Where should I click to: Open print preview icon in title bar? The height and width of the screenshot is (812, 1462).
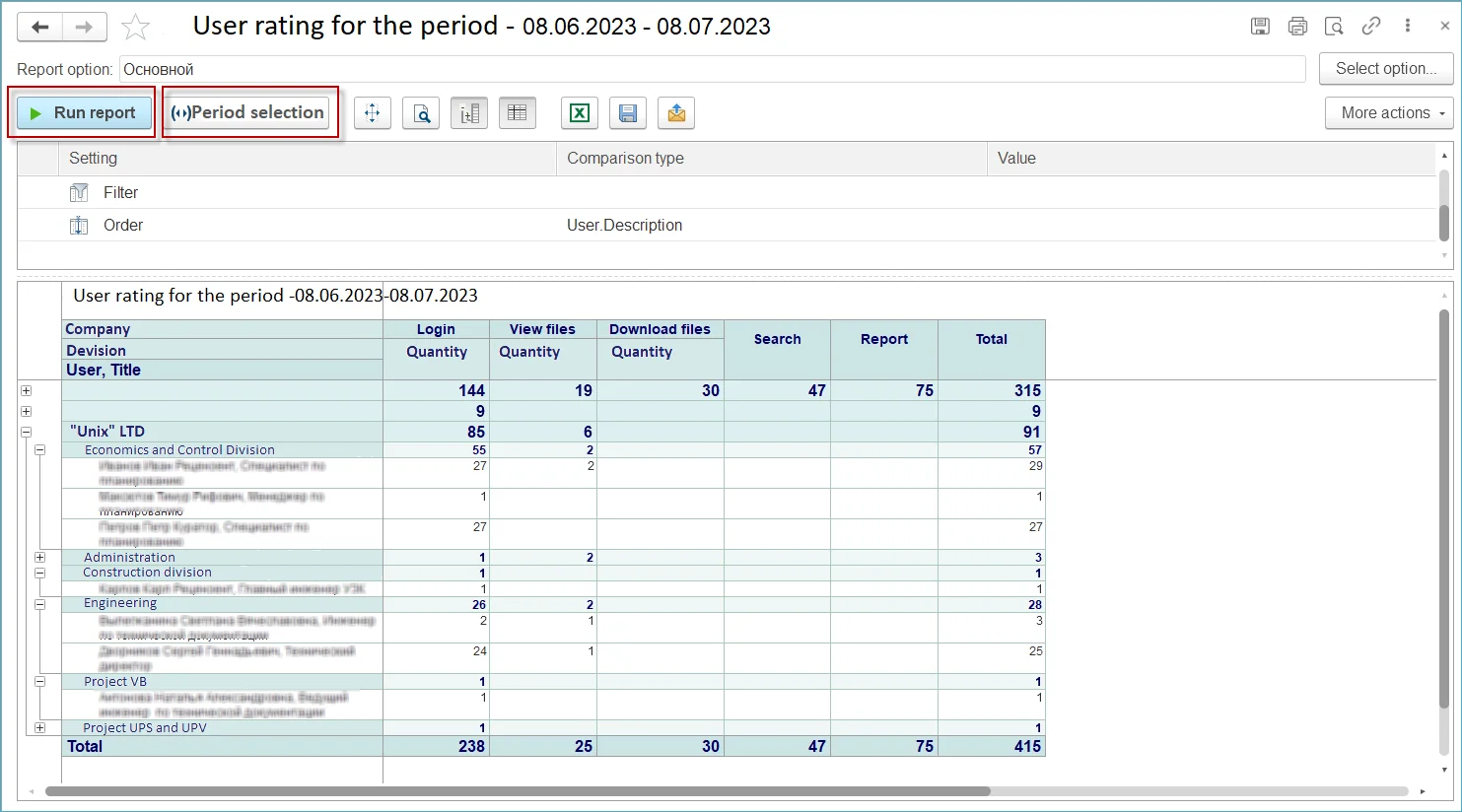[x=1334, y=27]
